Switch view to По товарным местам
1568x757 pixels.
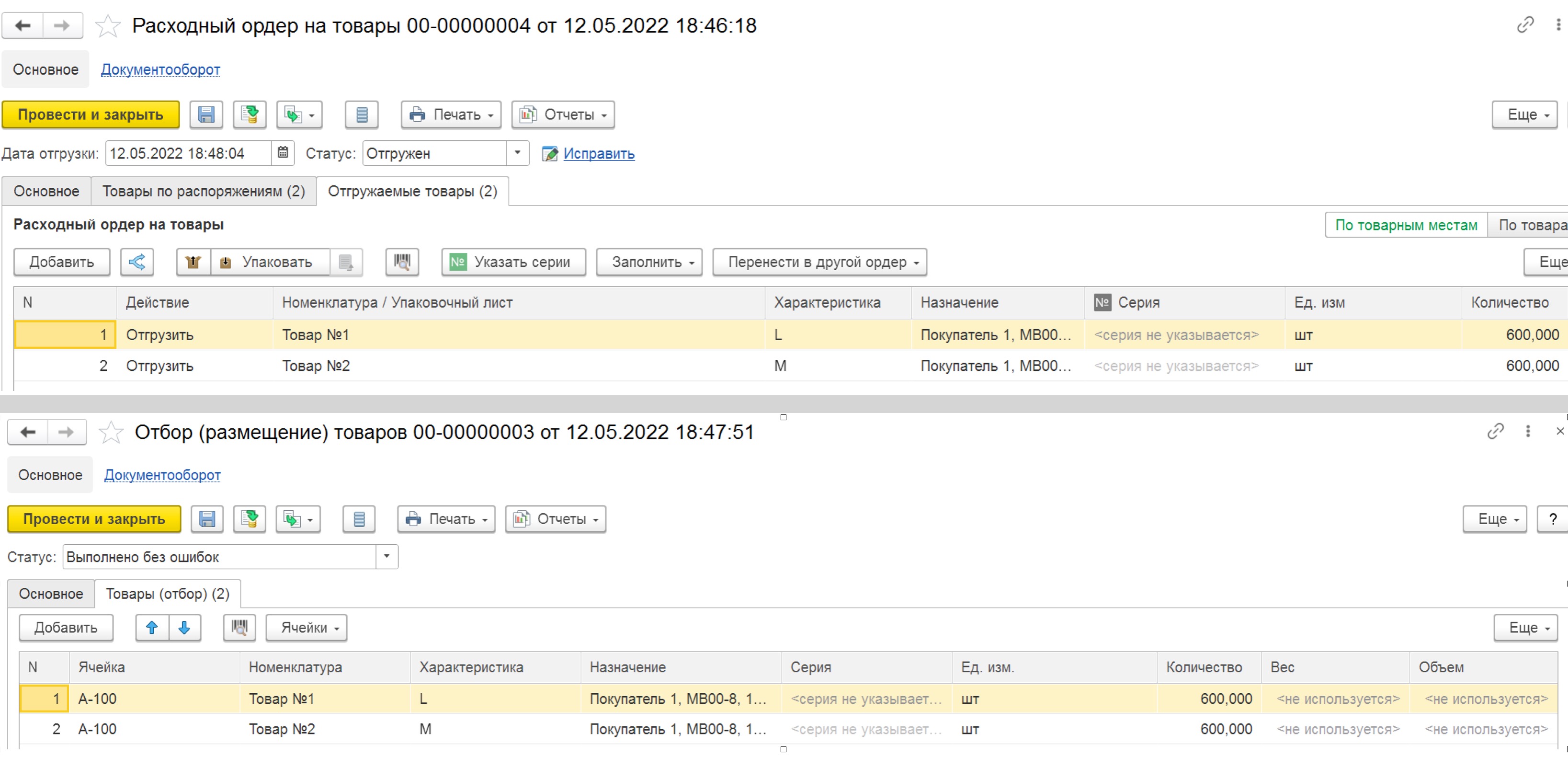click(1406, 225)
